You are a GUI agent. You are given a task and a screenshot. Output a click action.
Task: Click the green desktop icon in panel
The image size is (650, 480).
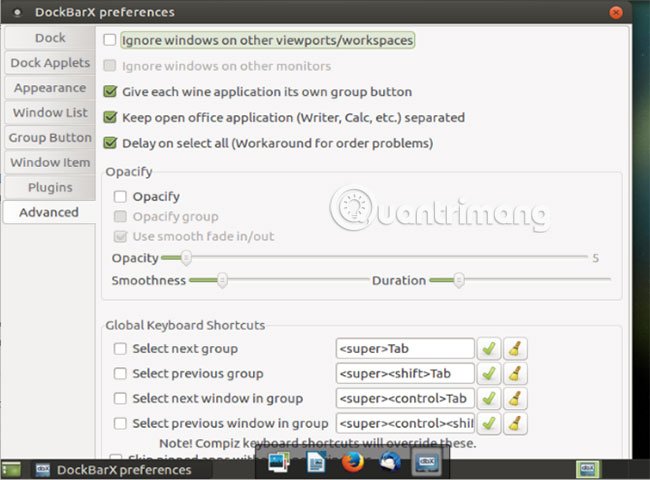coord(11,469)
